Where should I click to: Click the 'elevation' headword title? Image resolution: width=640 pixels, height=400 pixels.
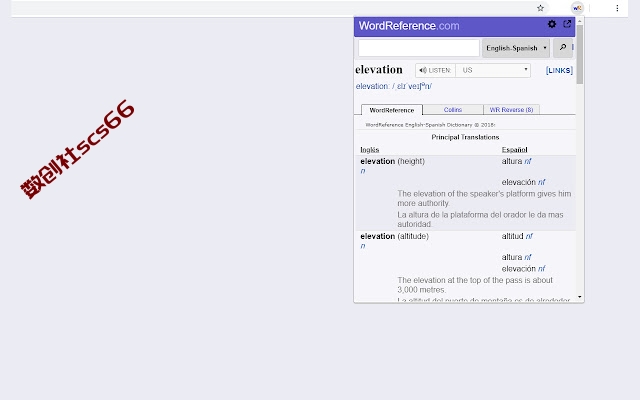point(379,70)
